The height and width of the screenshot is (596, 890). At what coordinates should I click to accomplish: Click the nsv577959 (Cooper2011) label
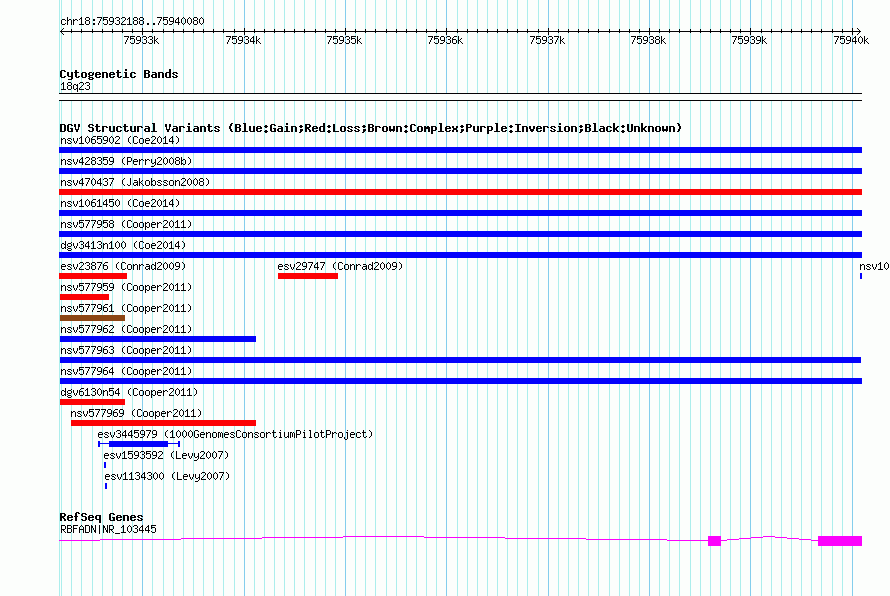126,287
